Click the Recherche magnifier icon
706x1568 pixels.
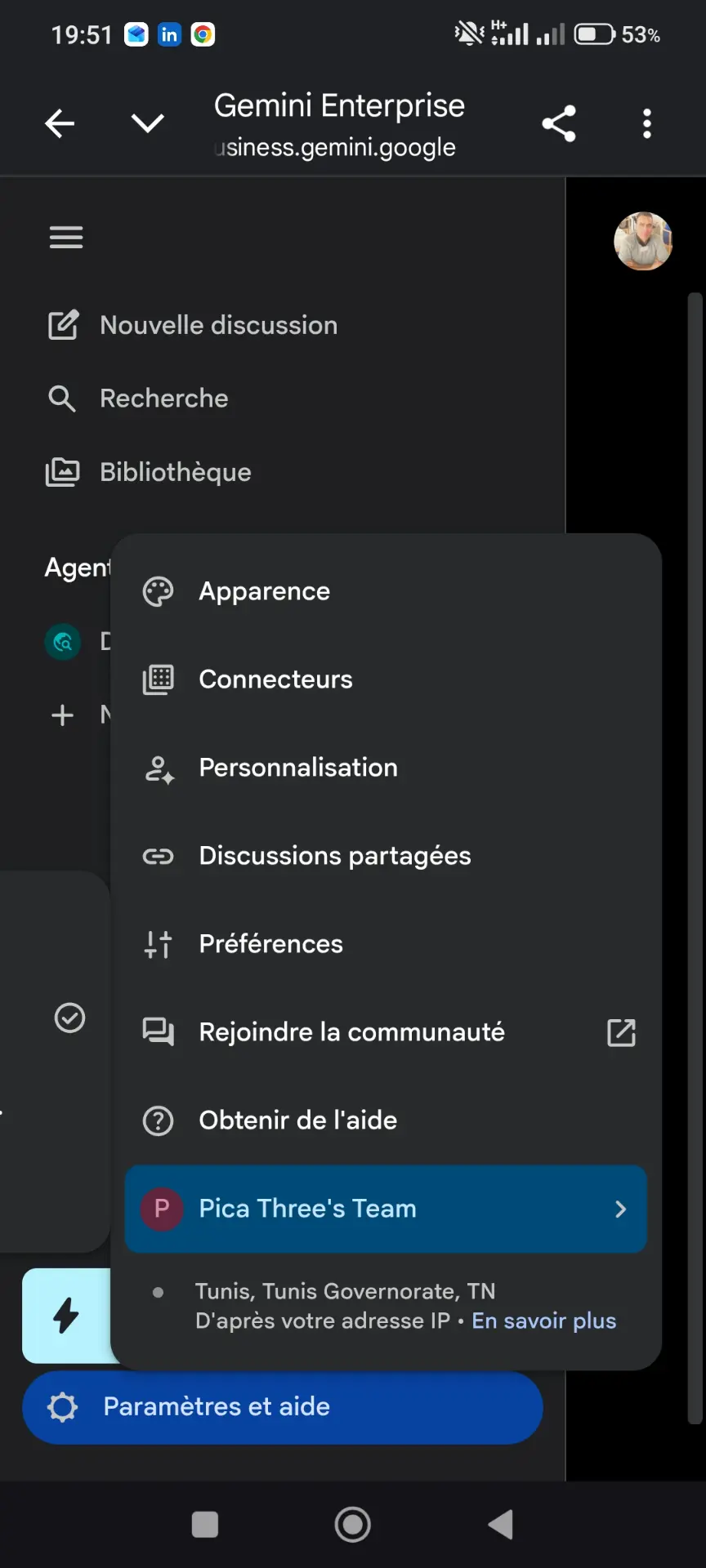[x=62, y=399]
